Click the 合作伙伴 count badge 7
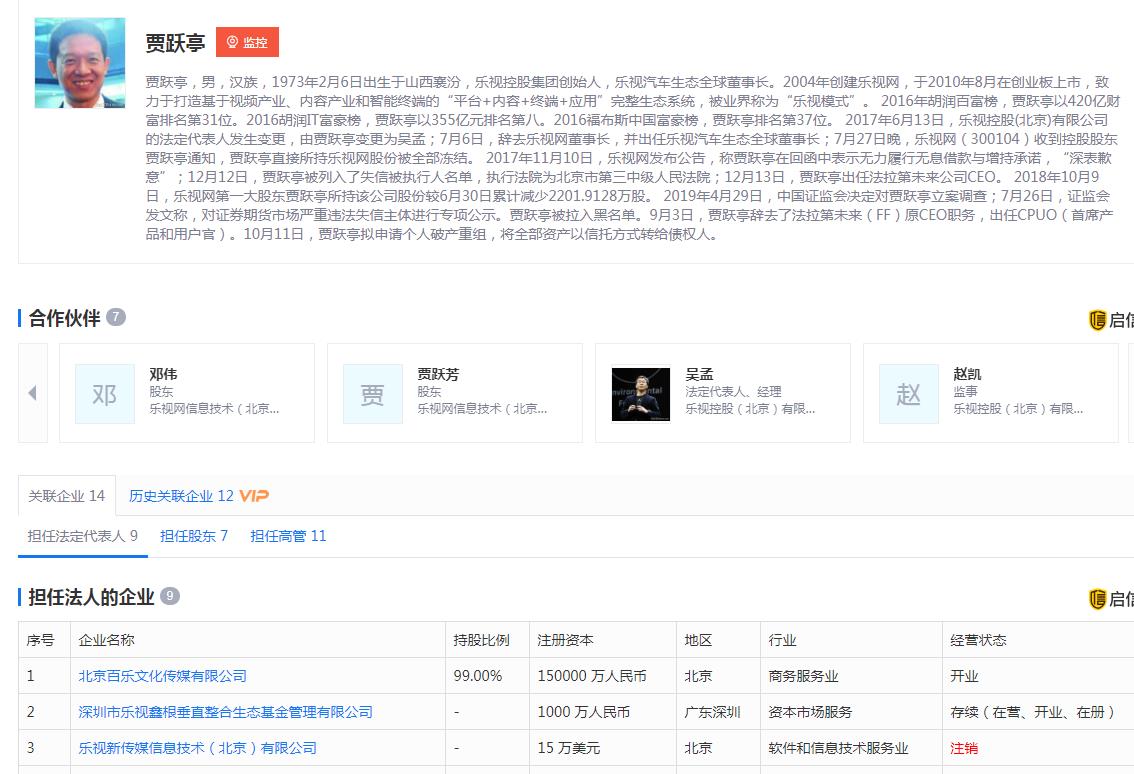The image size is (1134, 774). 116,317
